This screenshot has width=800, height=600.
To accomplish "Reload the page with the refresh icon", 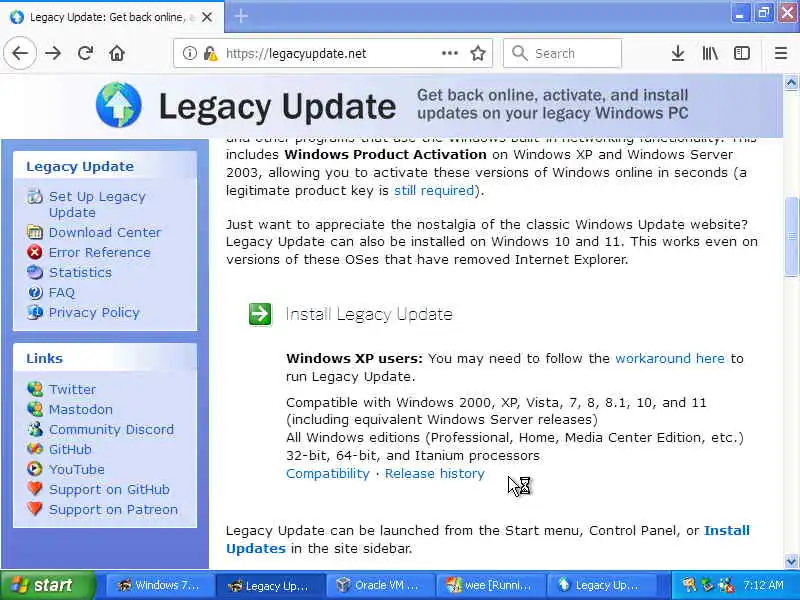I will (x=85, y=53).
